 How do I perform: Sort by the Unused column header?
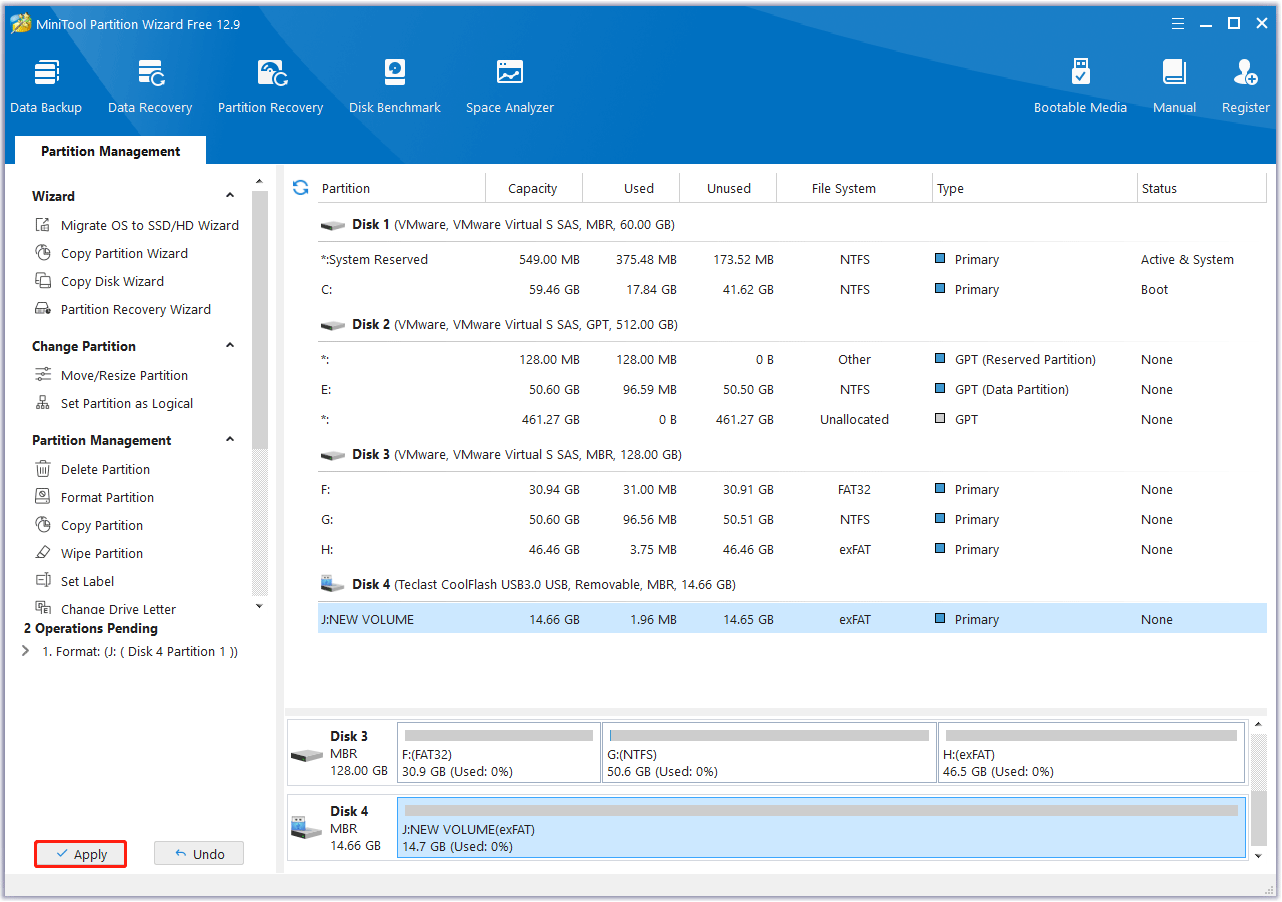(x=729, y=188)
